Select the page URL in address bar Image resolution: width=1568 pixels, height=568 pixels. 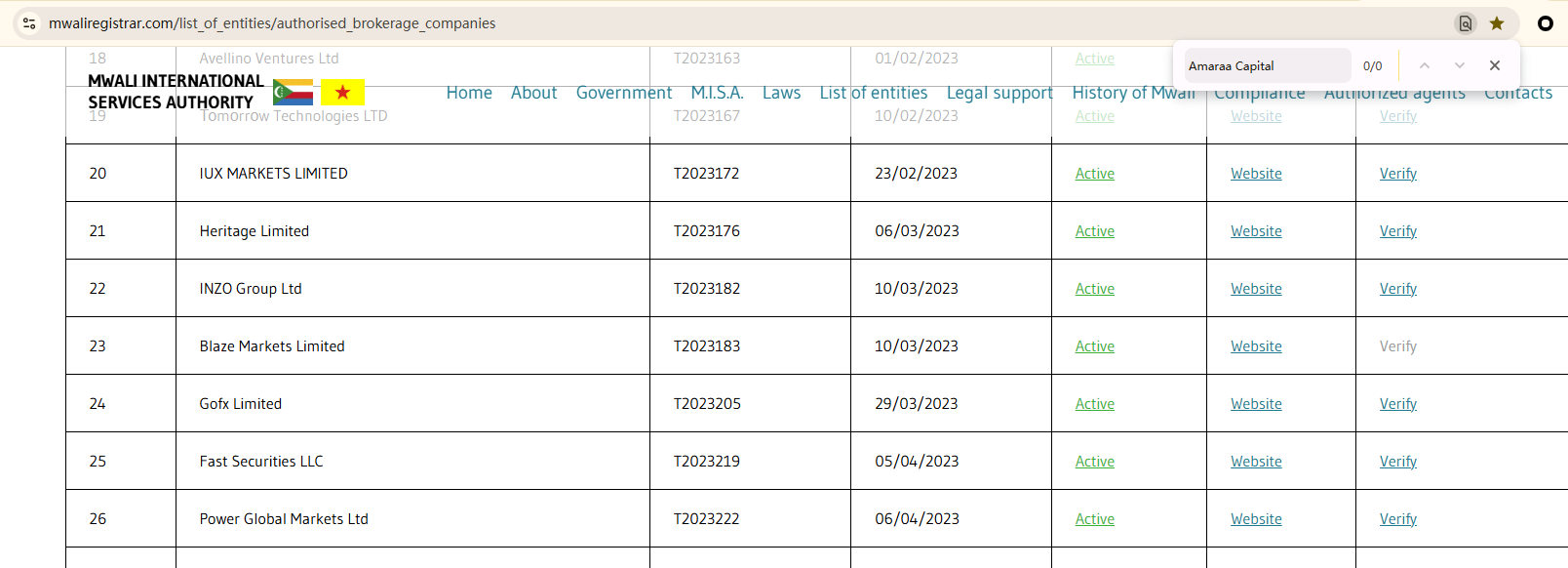point(272,23)
